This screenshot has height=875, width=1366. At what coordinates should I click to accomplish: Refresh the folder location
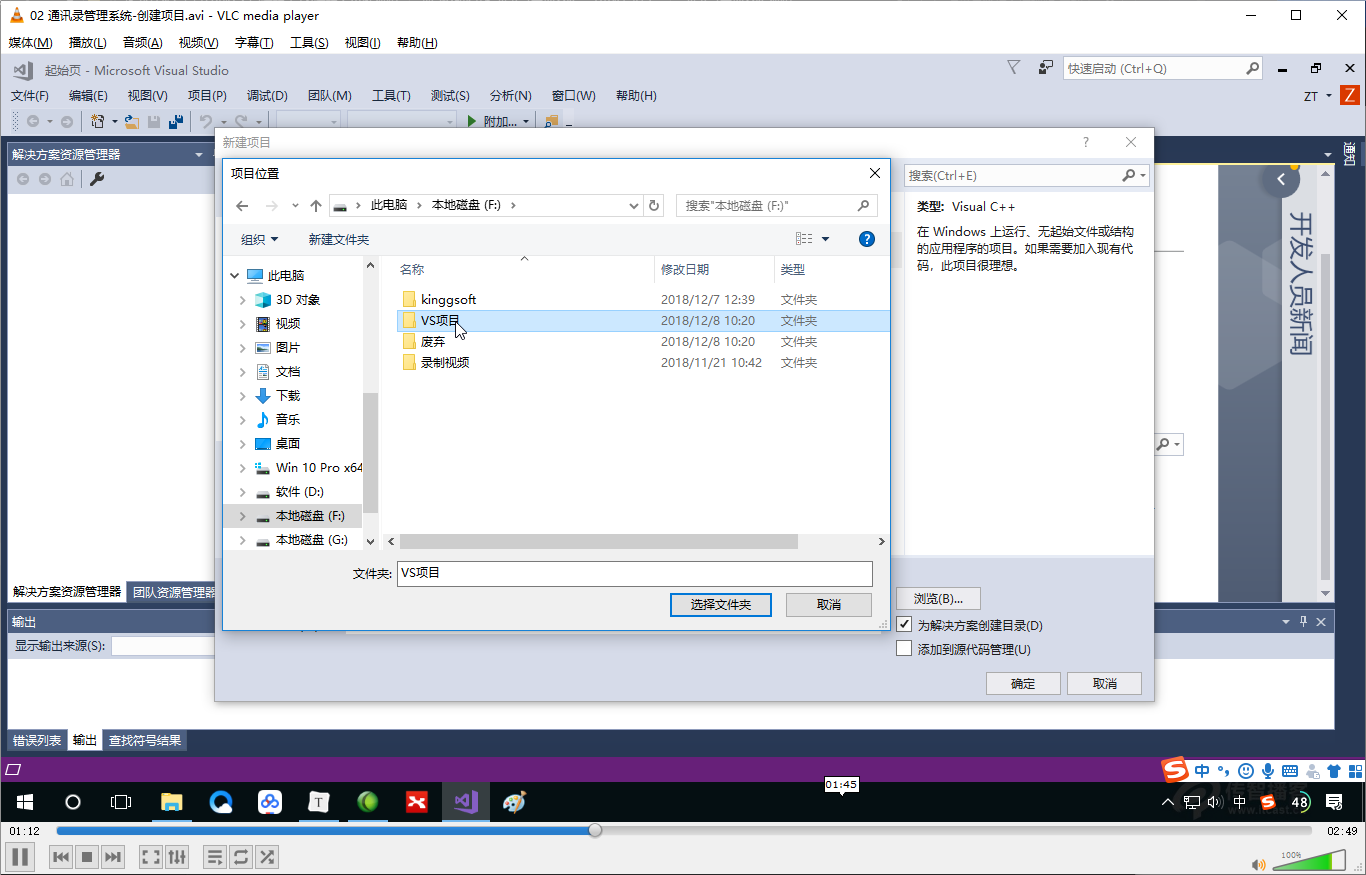pos(655,206)
